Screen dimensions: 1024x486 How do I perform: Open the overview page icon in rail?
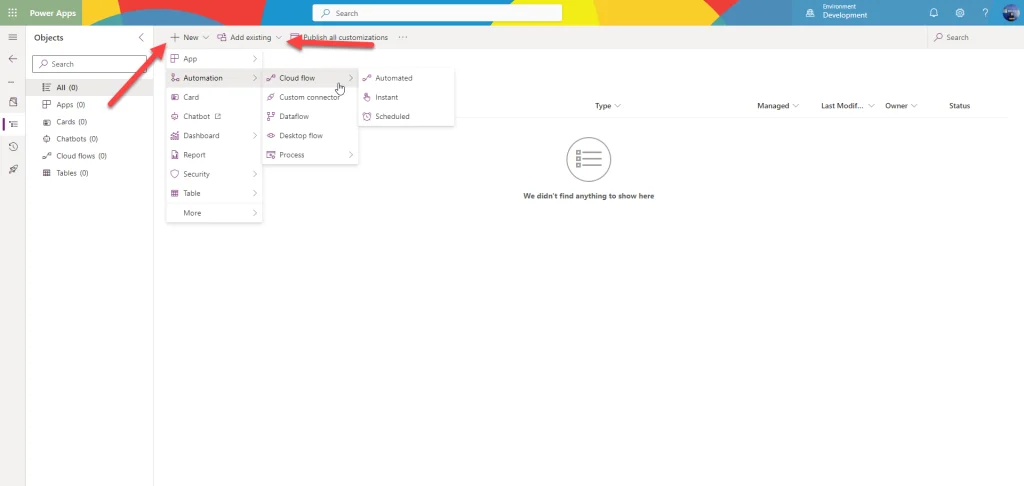click(x=13, y=102)
